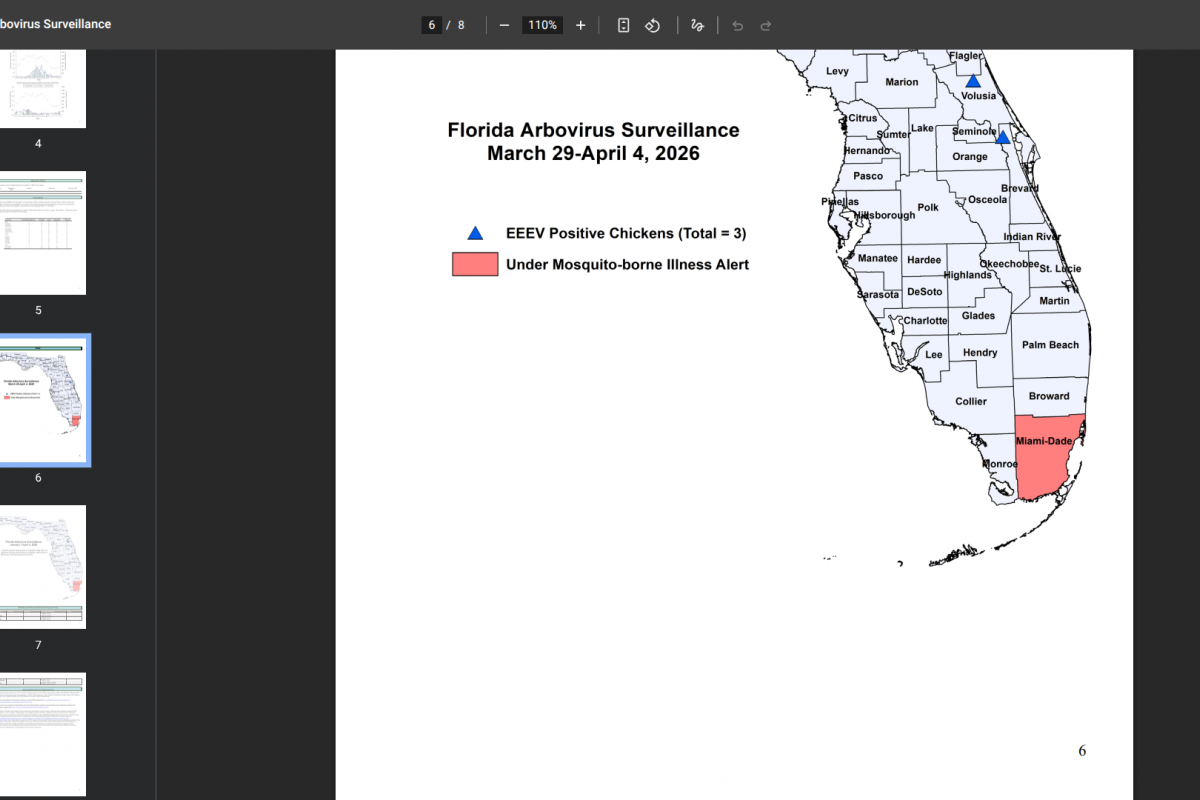Open page 4 thumbnail in sidebar
1200x800 pixels.
(x=40, y=88)
